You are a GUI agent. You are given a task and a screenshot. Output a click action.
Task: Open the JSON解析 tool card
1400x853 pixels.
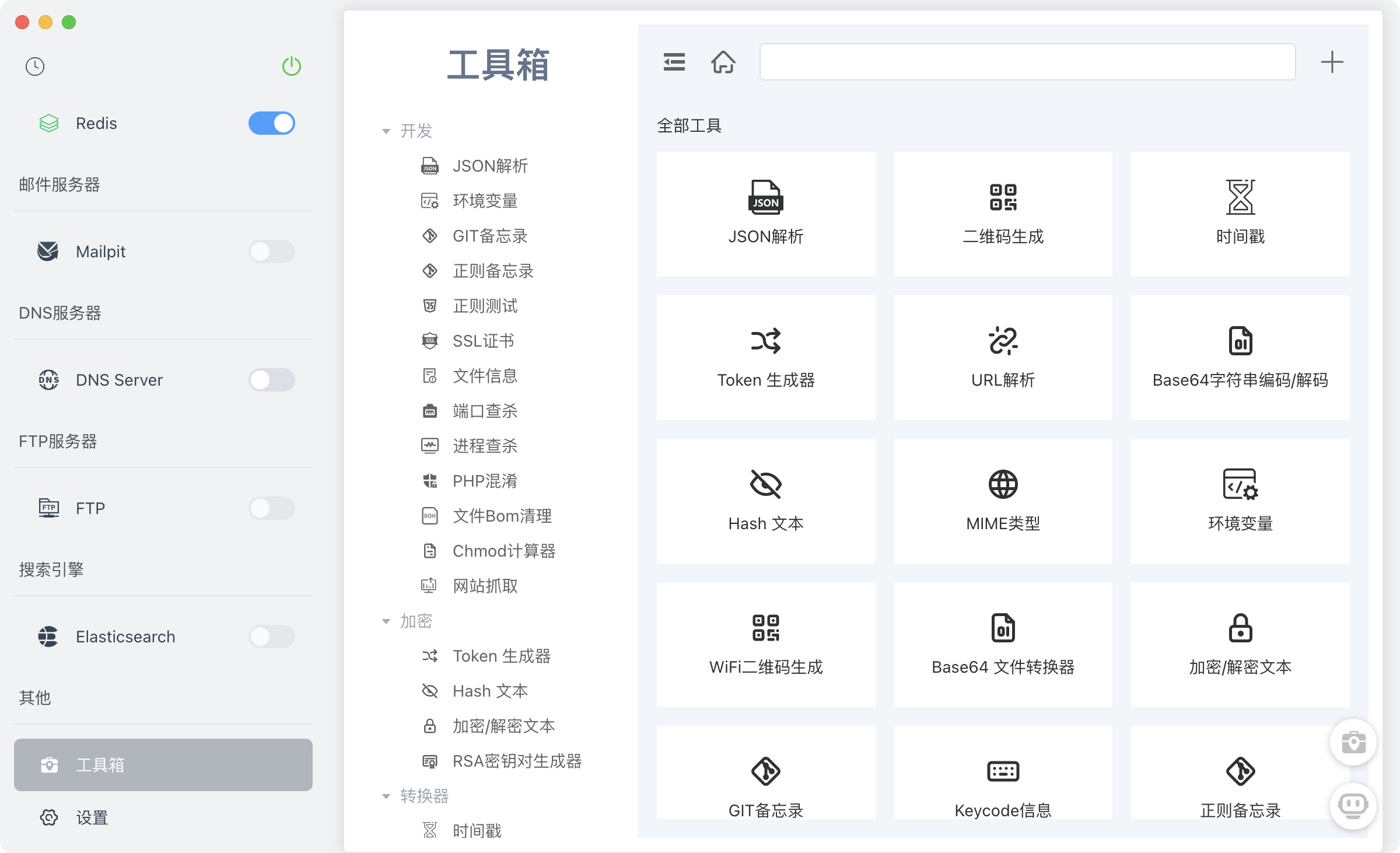click(765, 215)
